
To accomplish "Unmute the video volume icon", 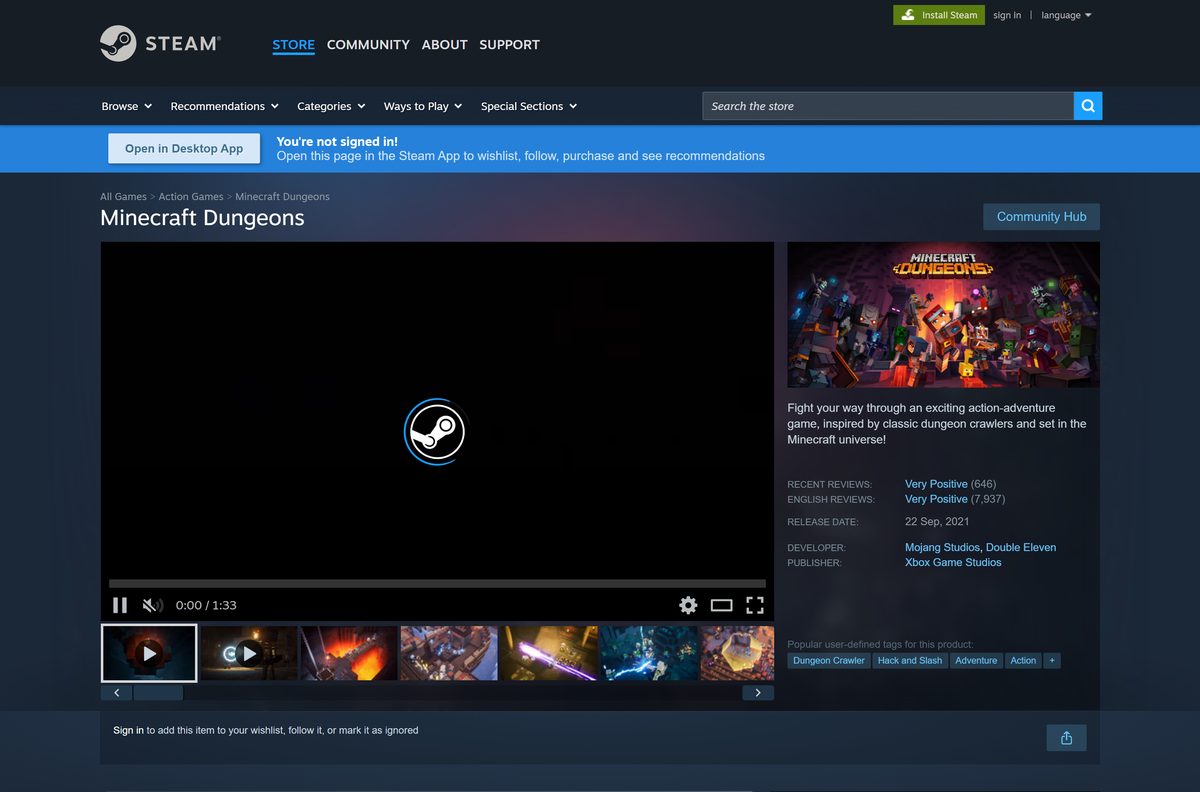I will pos(152,605).
